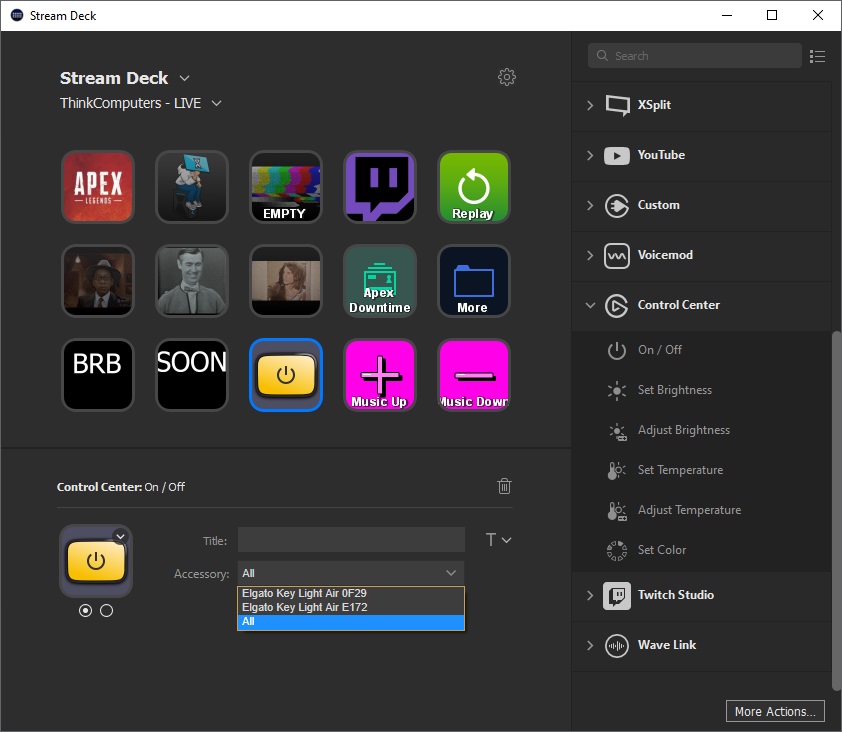Select the yellow power button key
The image size is (842, 732).
pos(286,375)
